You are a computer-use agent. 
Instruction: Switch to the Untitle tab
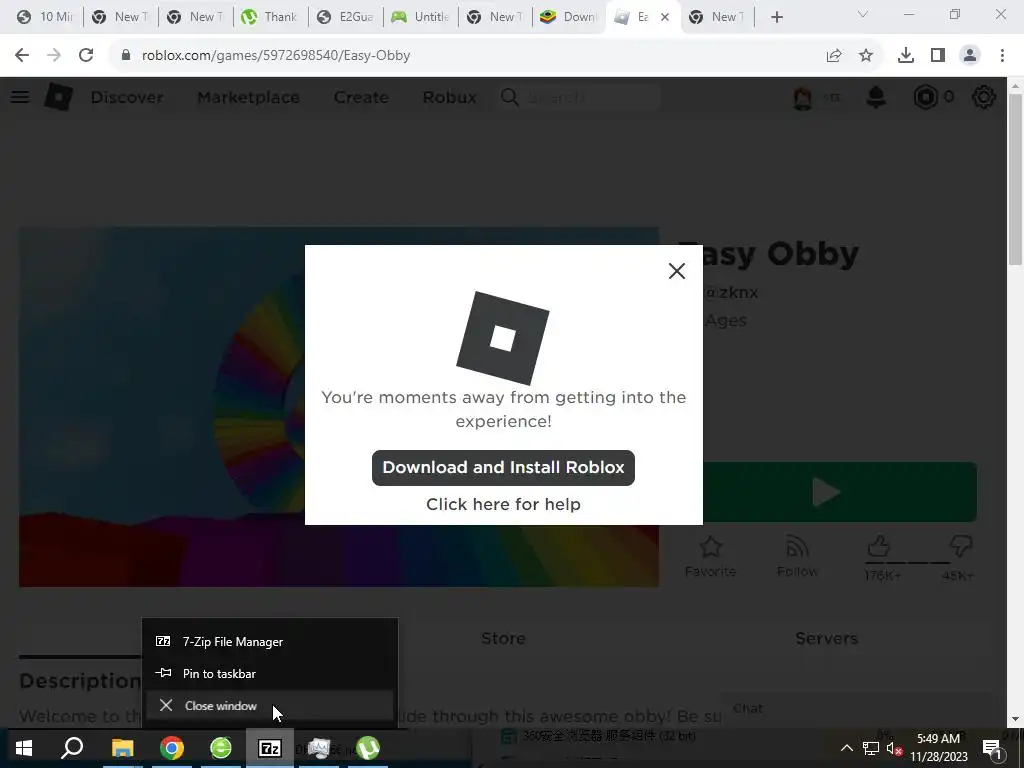coord(419,17)
